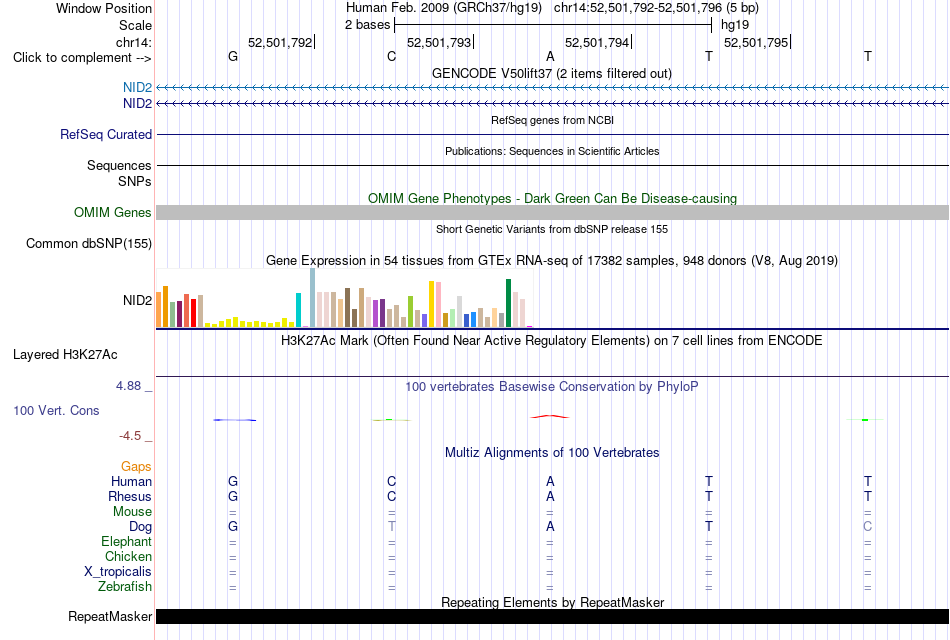Click the Common dbSNP(155) label
Image resolution: width=950 pixels, height=640 pixels.
click(x=89, y=244)
